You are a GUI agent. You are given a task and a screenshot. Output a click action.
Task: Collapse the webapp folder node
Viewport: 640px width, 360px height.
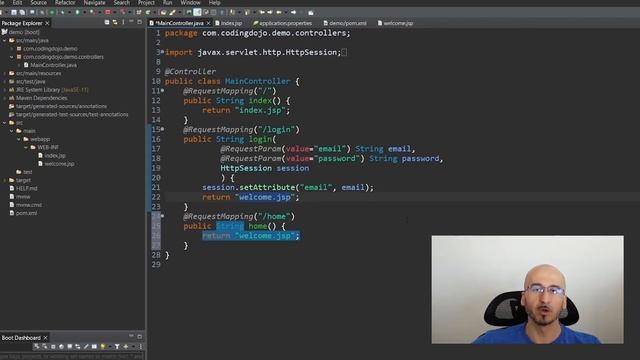[19, 139]
